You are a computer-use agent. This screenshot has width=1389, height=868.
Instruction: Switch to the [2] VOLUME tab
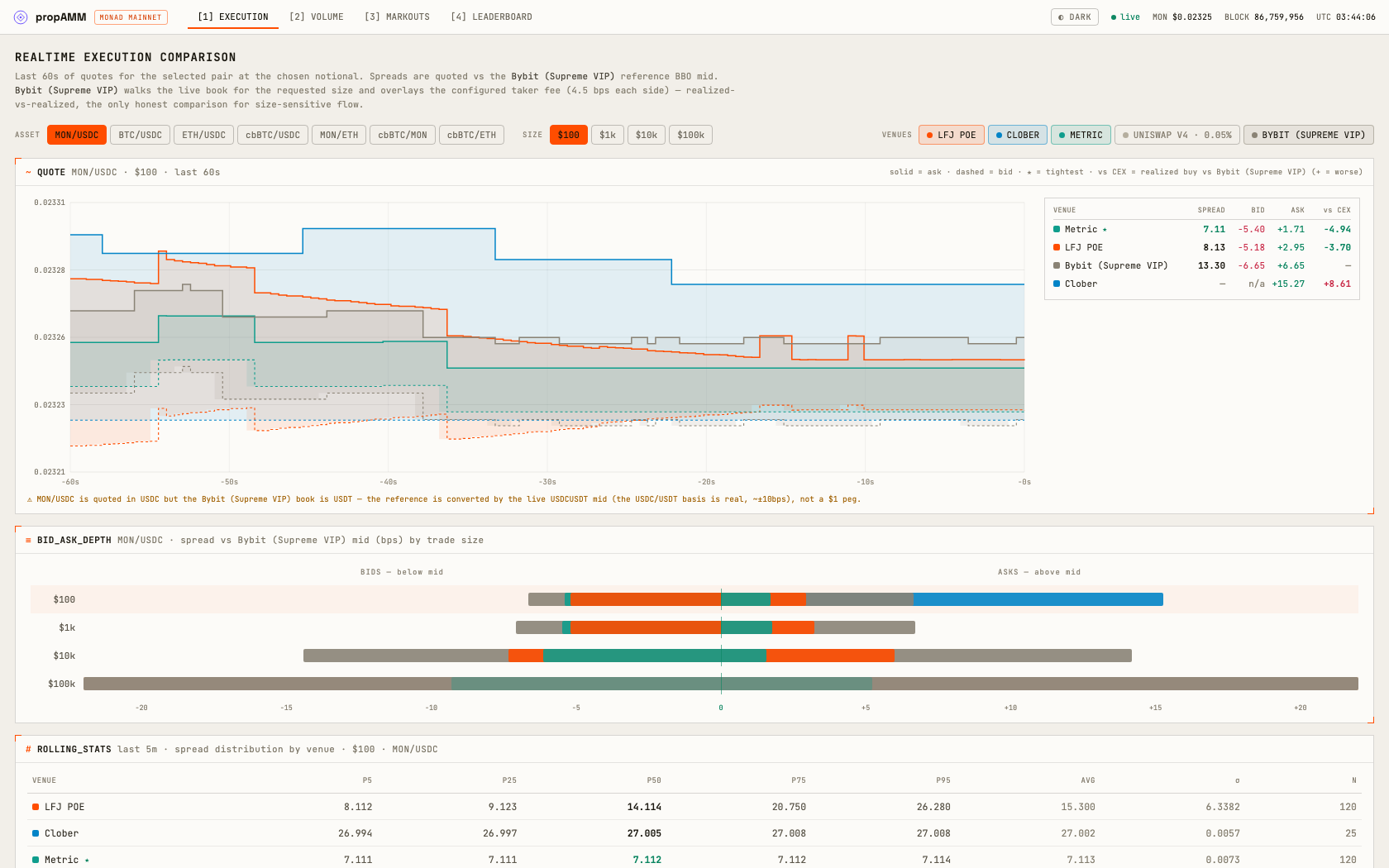[317, 17]
